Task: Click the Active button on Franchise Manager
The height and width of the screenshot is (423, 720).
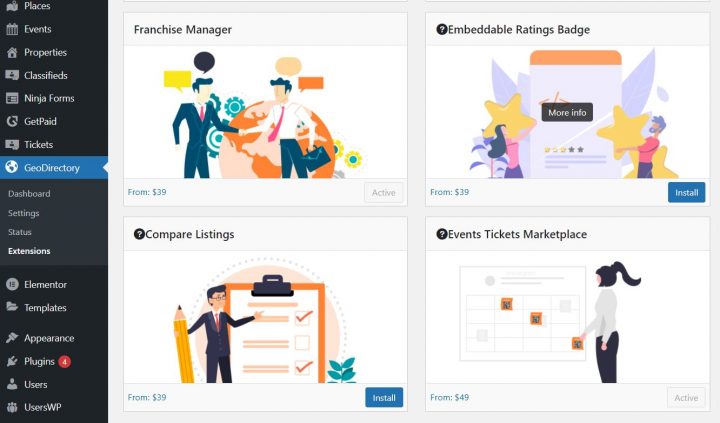Action: [383, 192]
